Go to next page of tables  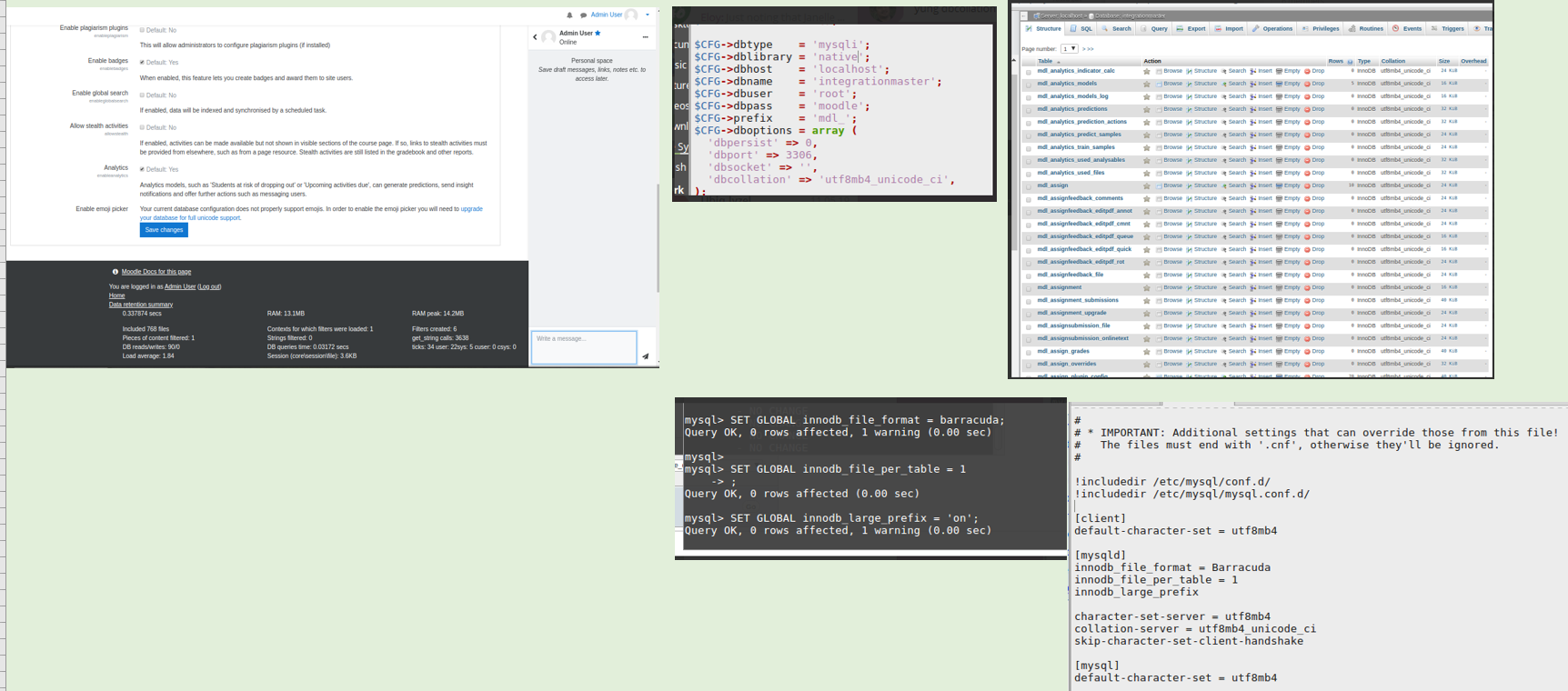[x=1084, y=49]
